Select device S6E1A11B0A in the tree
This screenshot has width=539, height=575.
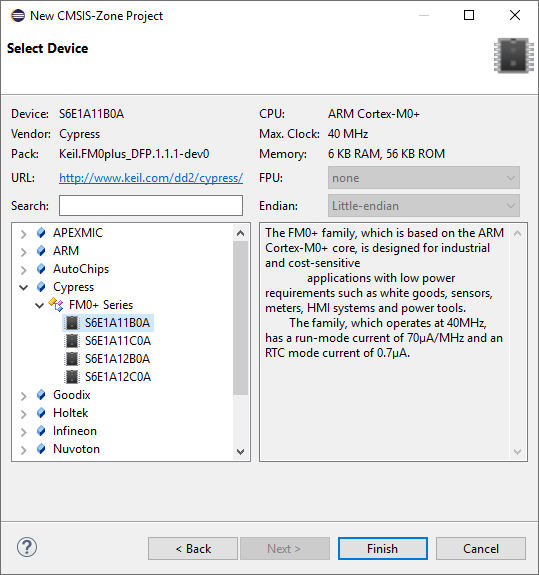tap(117, 323)
